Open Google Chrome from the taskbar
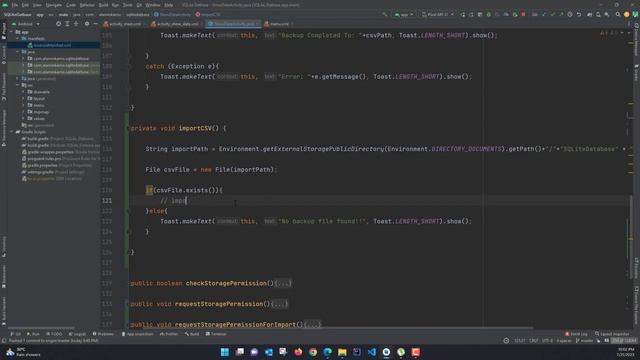This screenshot has height=360, width=640. [x=313, y=352]
